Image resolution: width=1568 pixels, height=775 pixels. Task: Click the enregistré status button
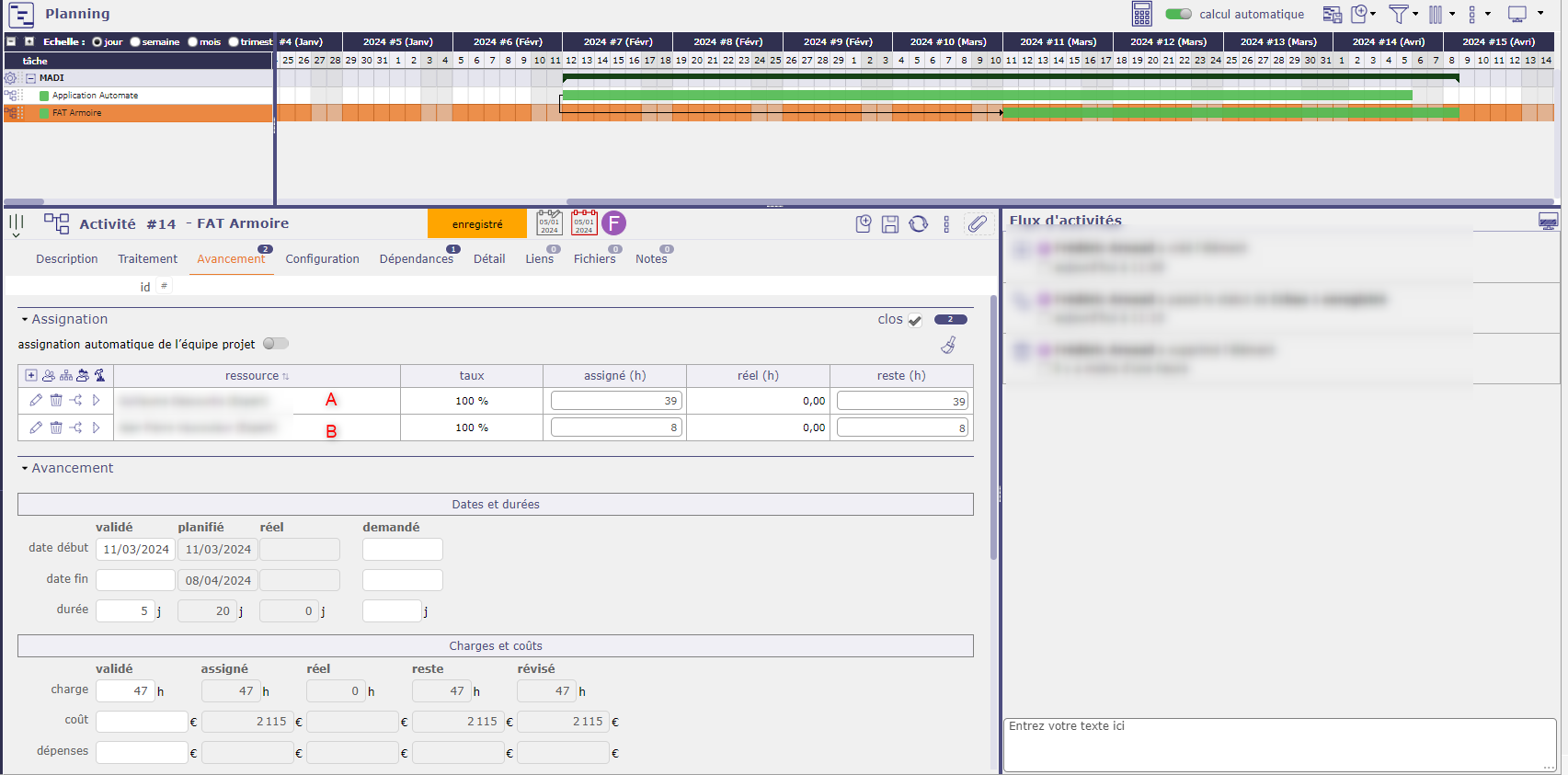click(477, 224)
